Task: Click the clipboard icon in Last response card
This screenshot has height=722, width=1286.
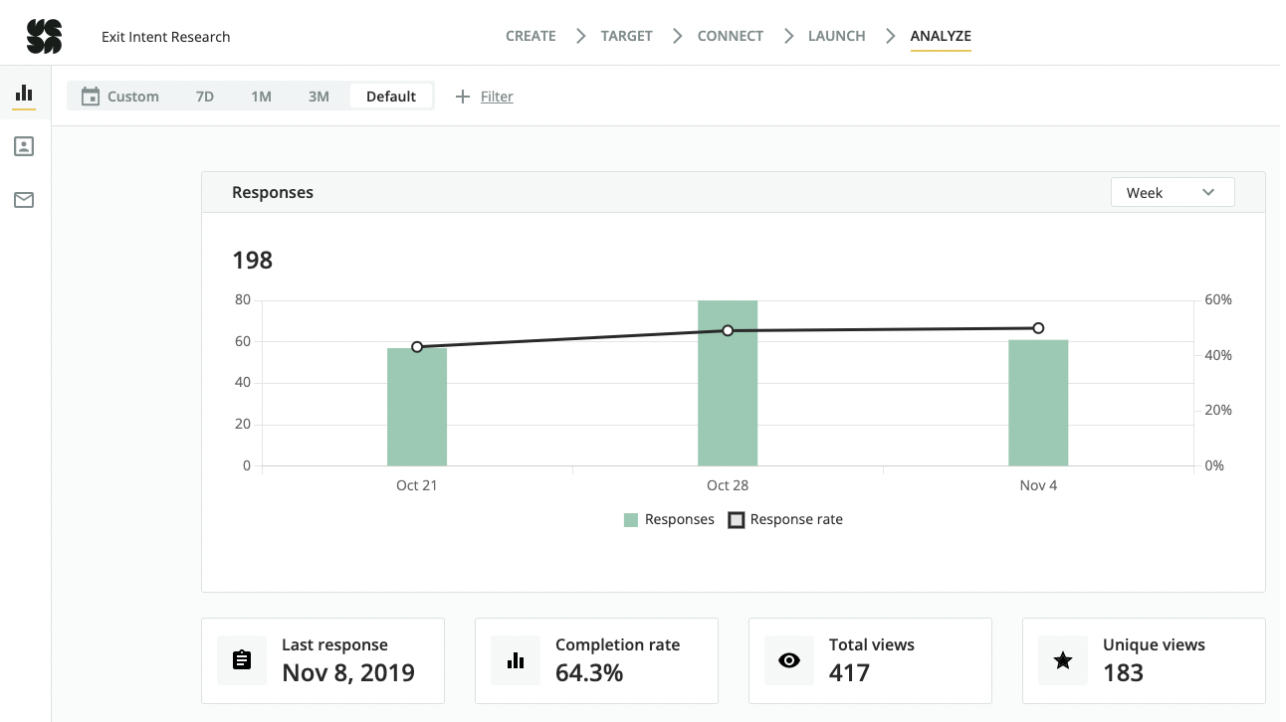Action: [x=242, y=660]
